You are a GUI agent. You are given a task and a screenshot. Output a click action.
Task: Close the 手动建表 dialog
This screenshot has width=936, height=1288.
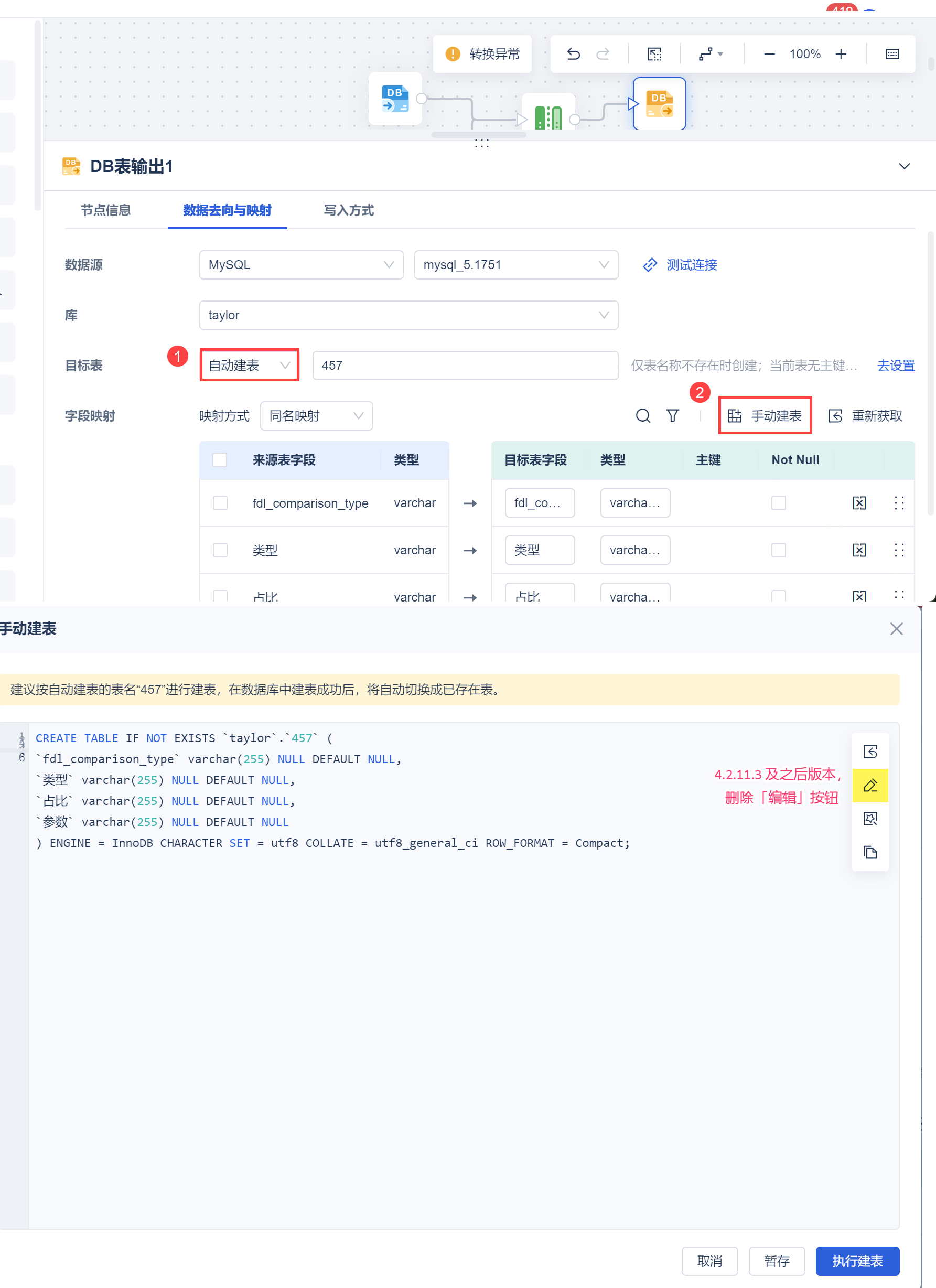click(896, 629)
